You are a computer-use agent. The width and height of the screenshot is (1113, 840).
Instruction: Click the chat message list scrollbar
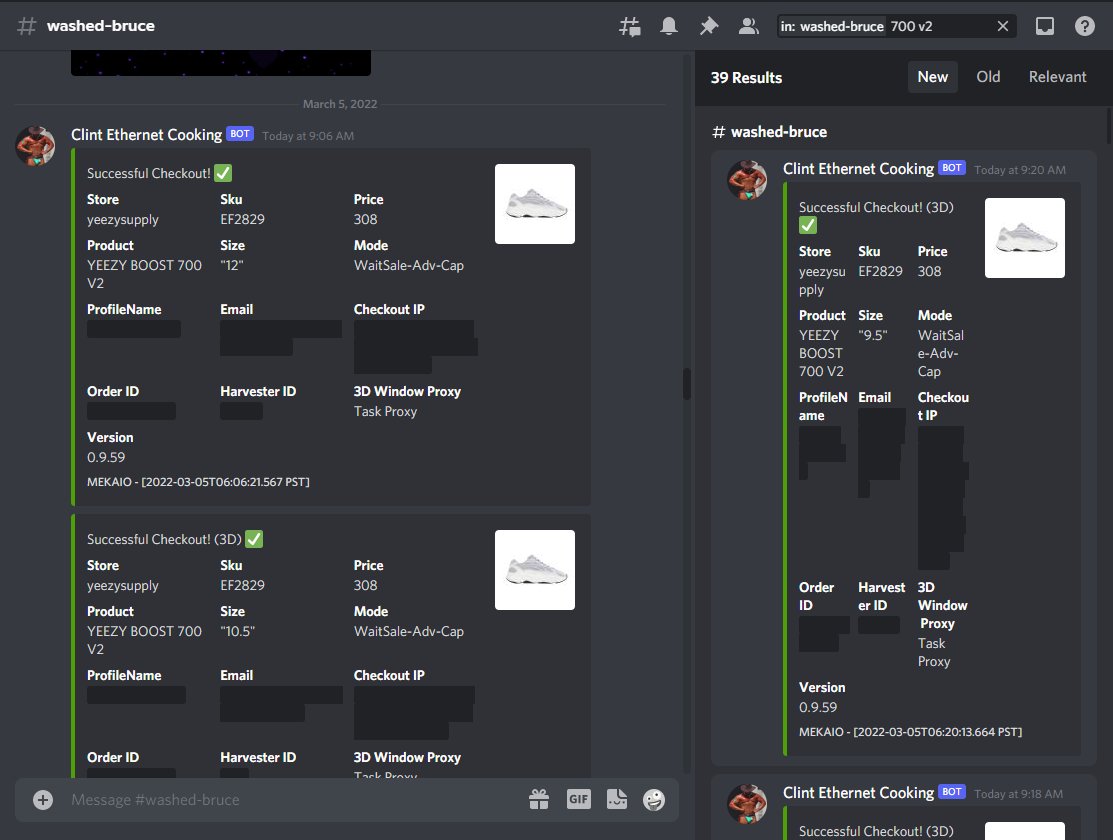coord(686,383)
